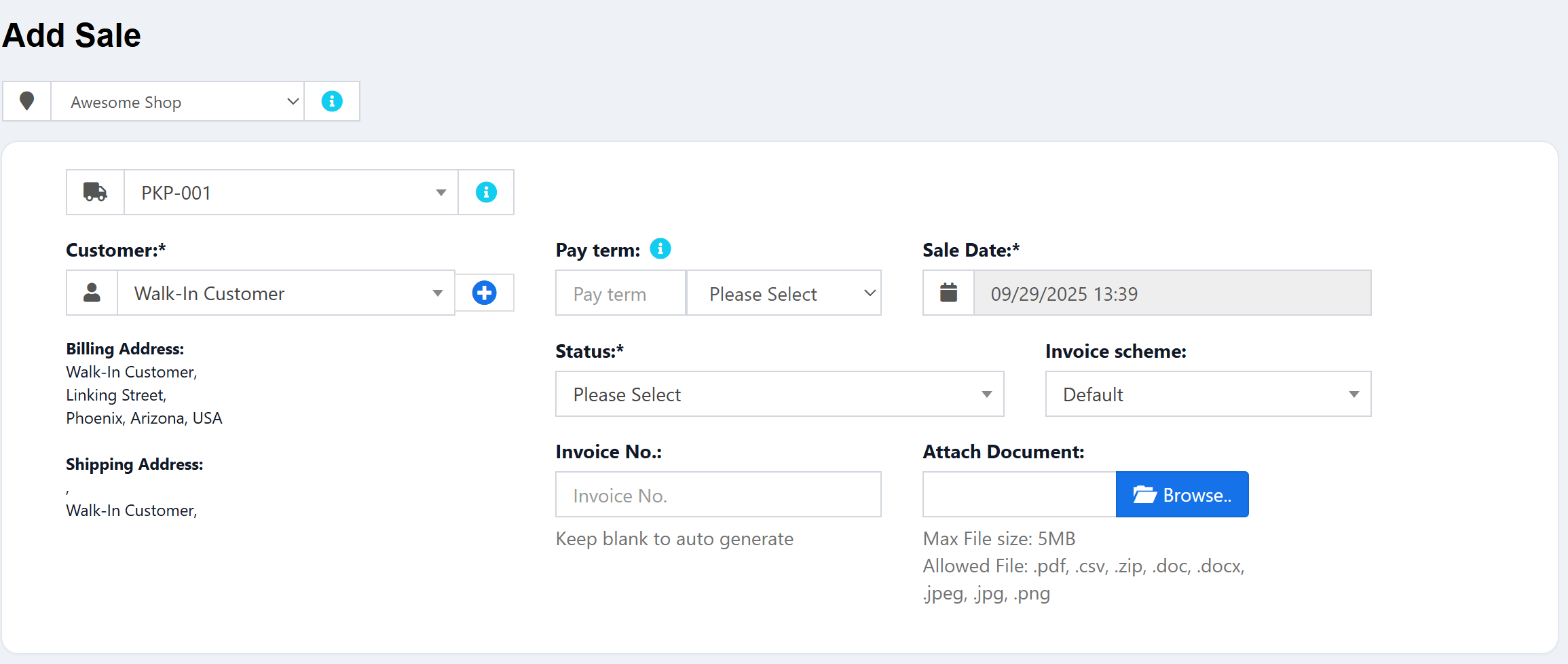Open the Awesome Shop location dropdown
The height and width of the screenshot is (664, 1568).
click(x=178, y=101)
